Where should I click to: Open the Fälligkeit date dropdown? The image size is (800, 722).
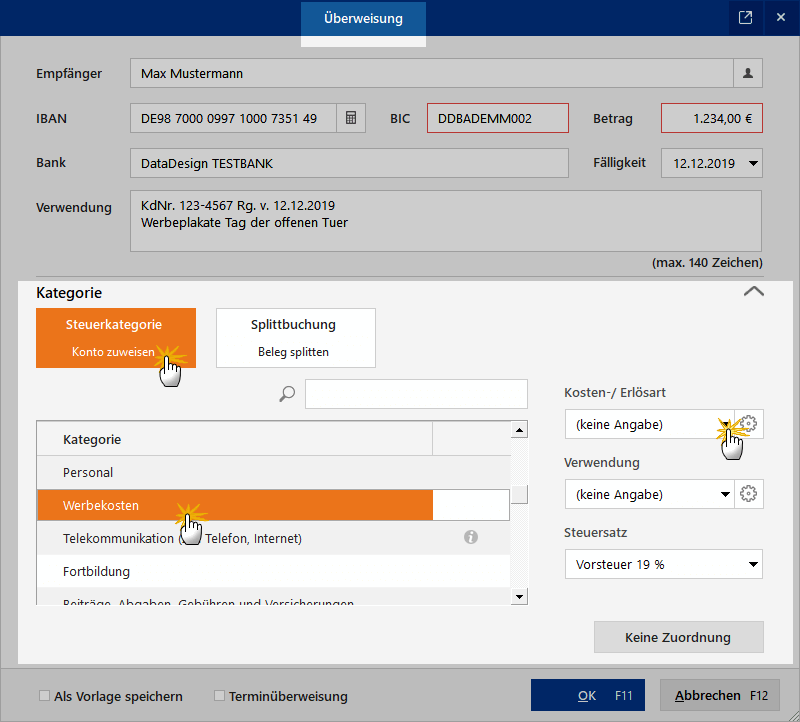pyautogui.click(x=753, y=163)
